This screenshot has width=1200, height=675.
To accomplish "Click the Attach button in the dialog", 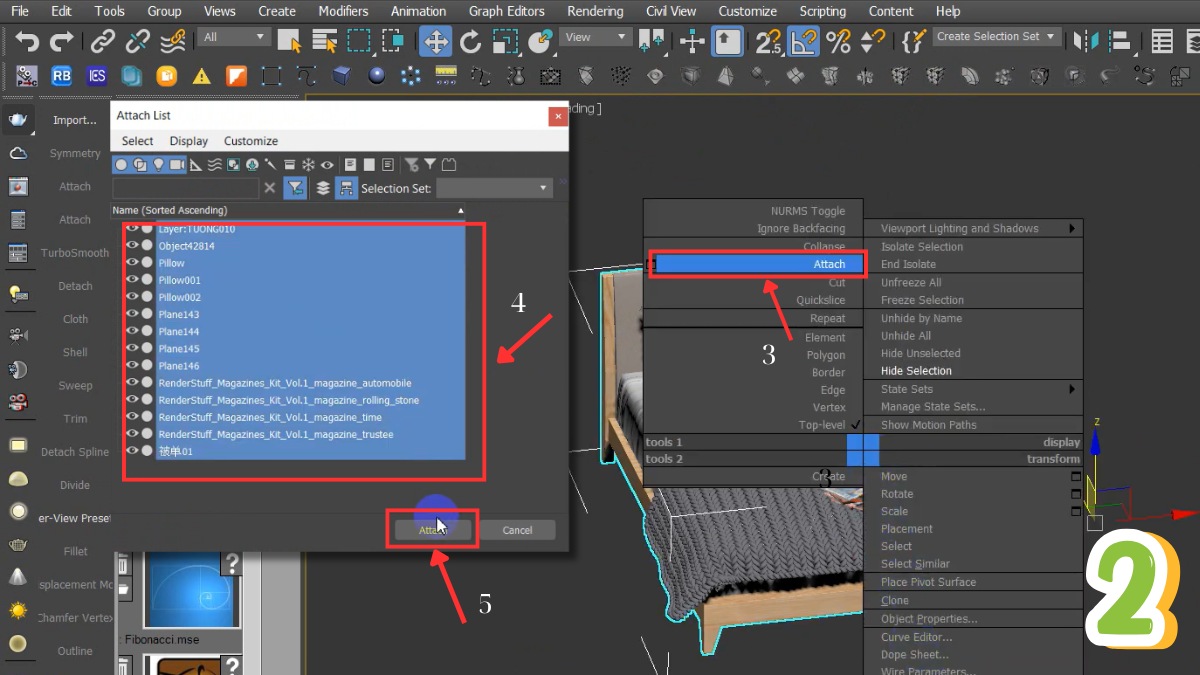I will [432, 529].
